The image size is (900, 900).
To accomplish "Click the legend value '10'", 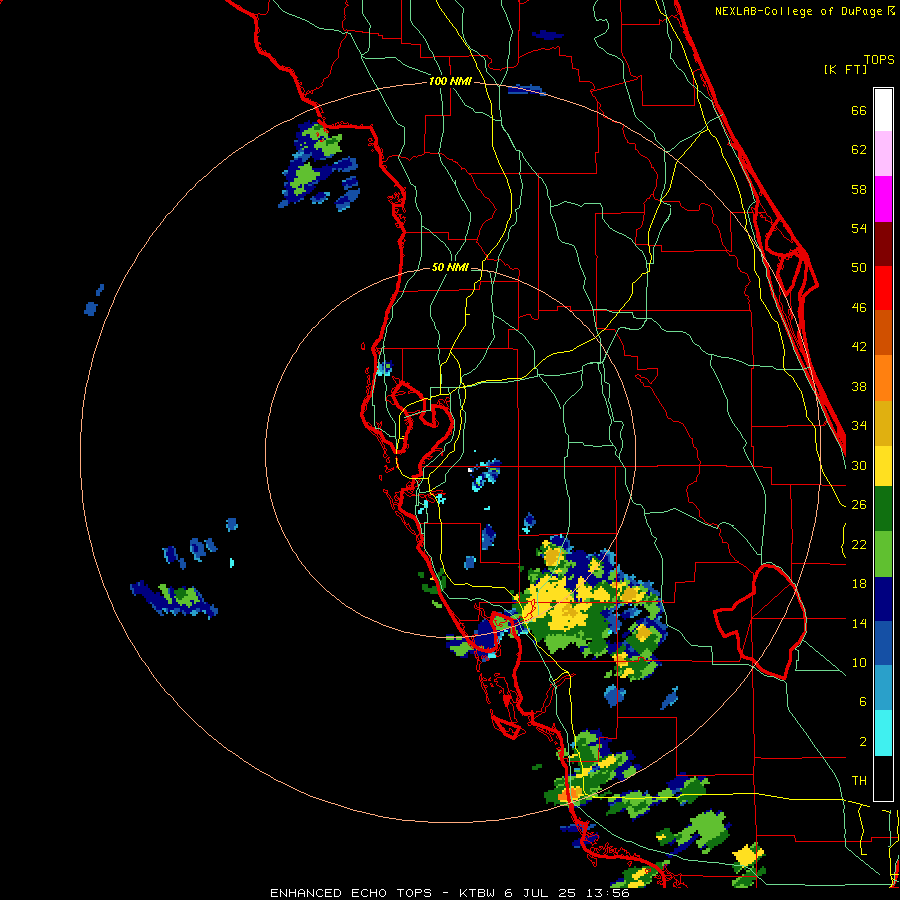I will pyautogui.click(x=859, y=663).
